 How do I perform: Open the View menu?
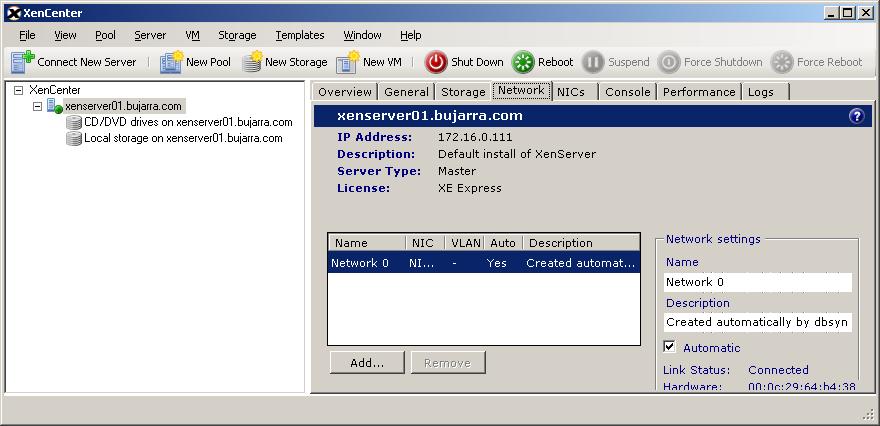65,35
